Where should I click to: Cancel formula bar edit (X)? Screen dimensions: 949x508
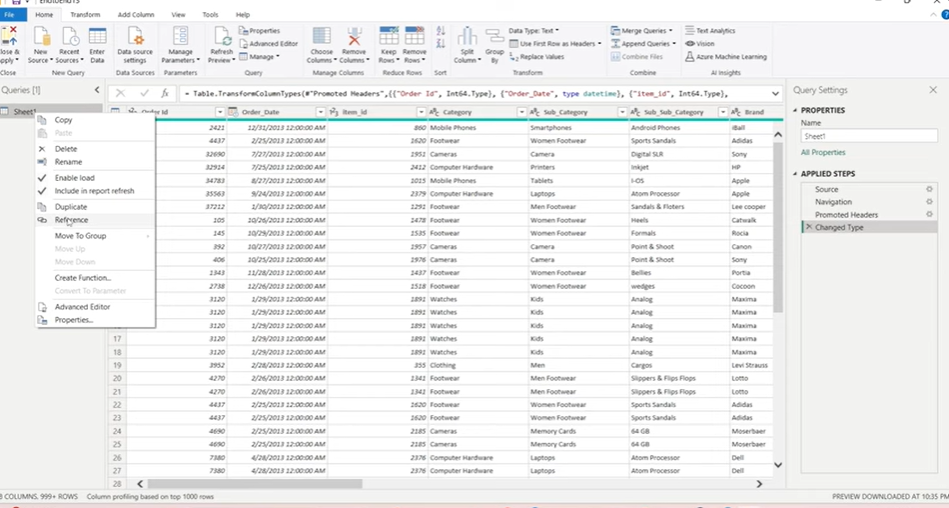[120, 93]
